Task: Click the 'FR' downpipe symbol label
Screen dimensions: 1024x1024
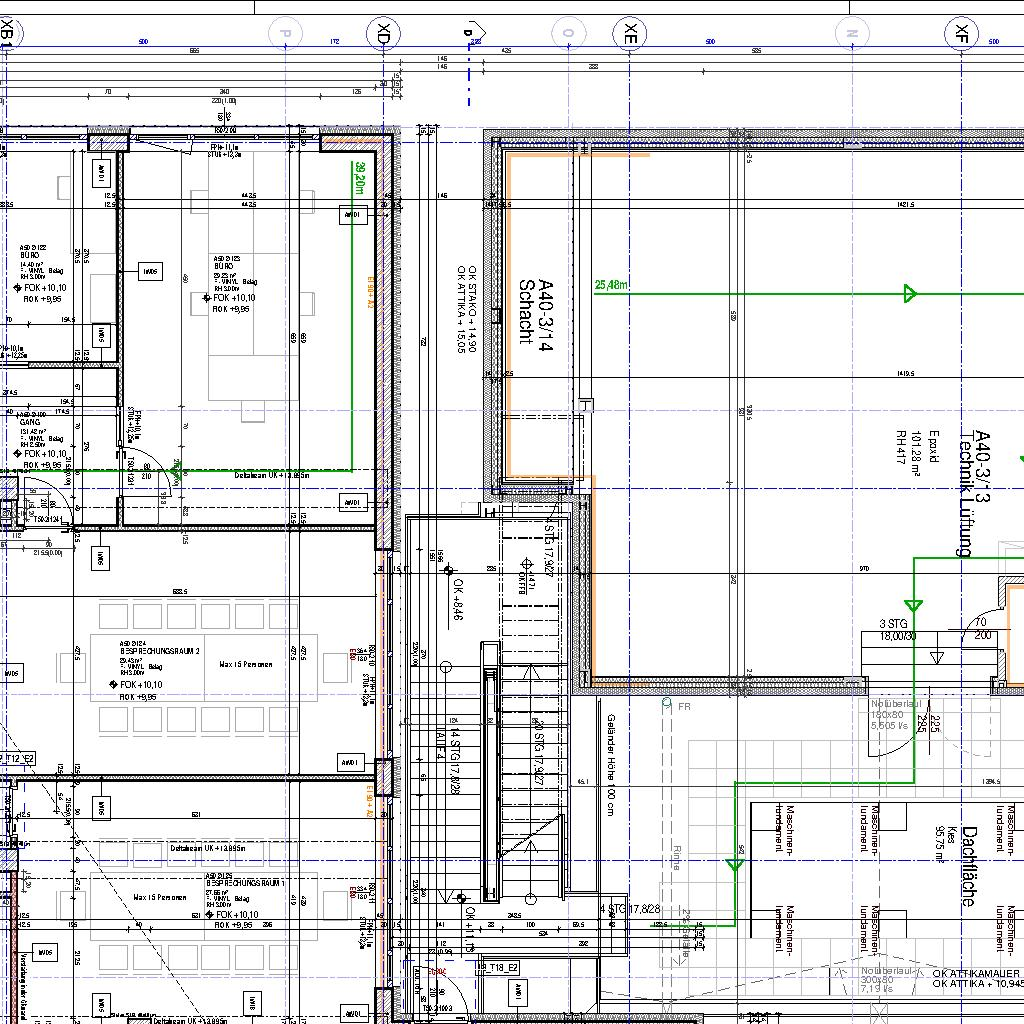Action: 684,707
